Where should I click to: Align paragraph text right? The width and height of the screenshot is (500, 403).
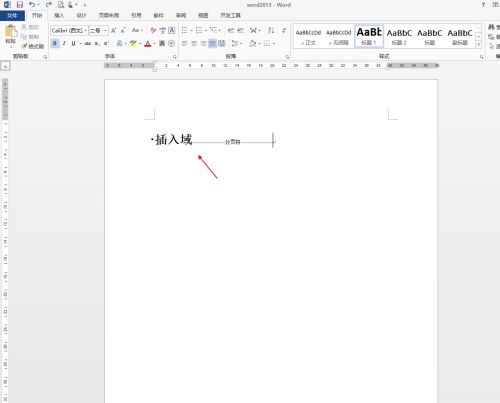click(x=203, y=43)
